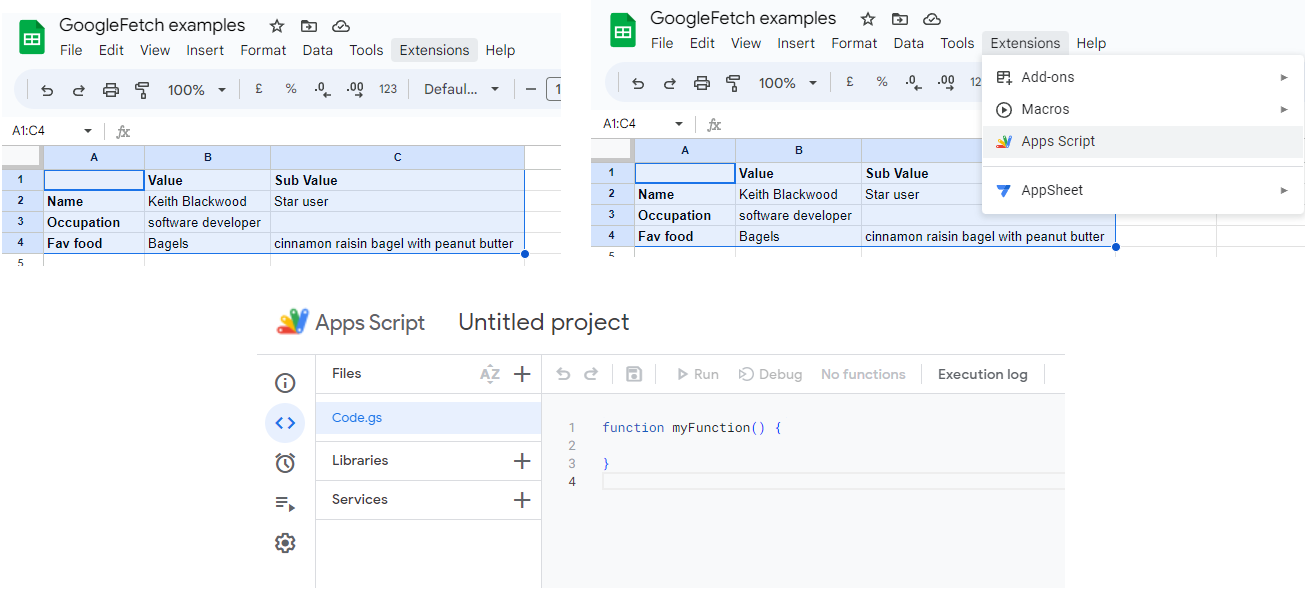Click Undo in the right spreadsheet toolbar
The width and height of the screenshot is (1305, 590).
tap(638, 83)
